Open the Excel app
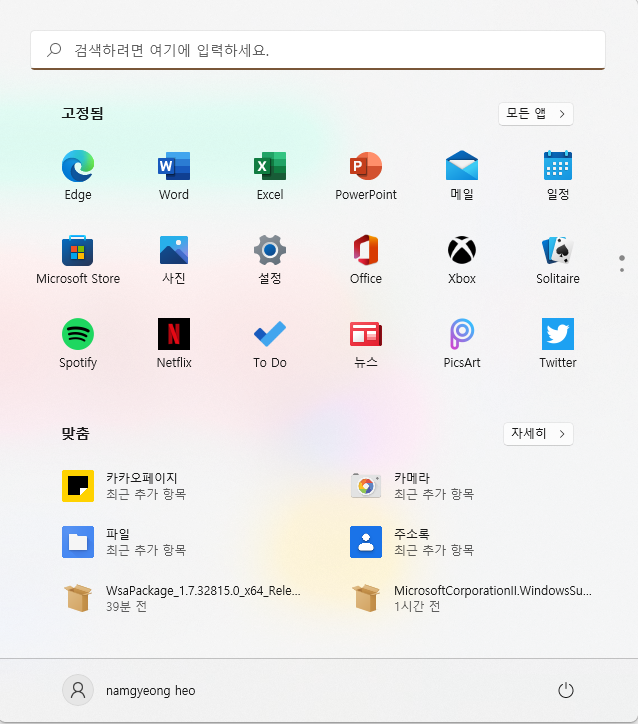This screenshot has width=638, height=724. pyautogui.click(x=270, y=175)
